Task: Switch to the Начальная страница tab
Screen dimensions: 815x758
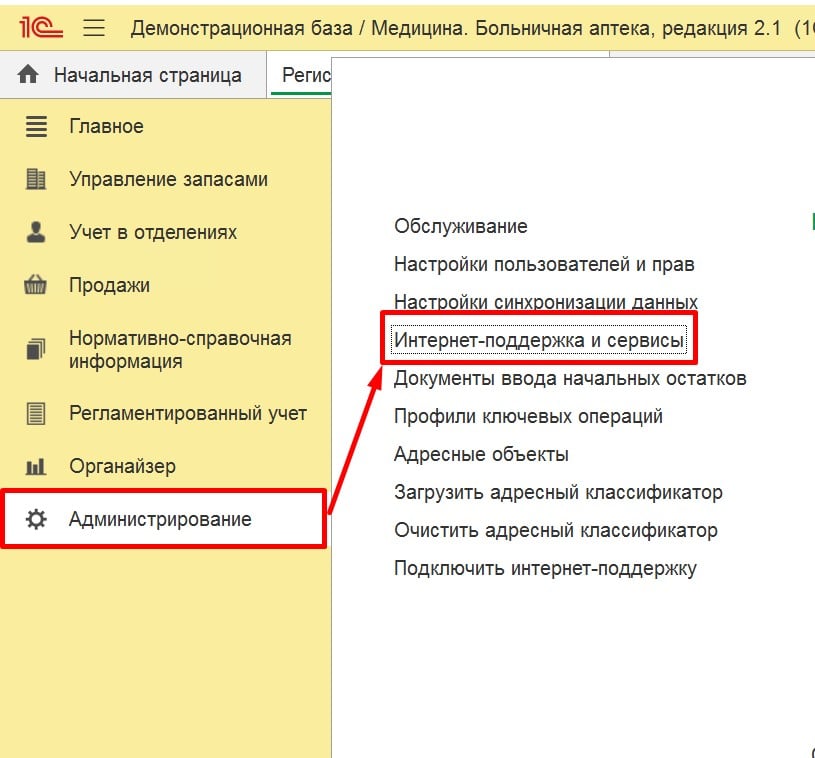Action: (x=147, y=75)
